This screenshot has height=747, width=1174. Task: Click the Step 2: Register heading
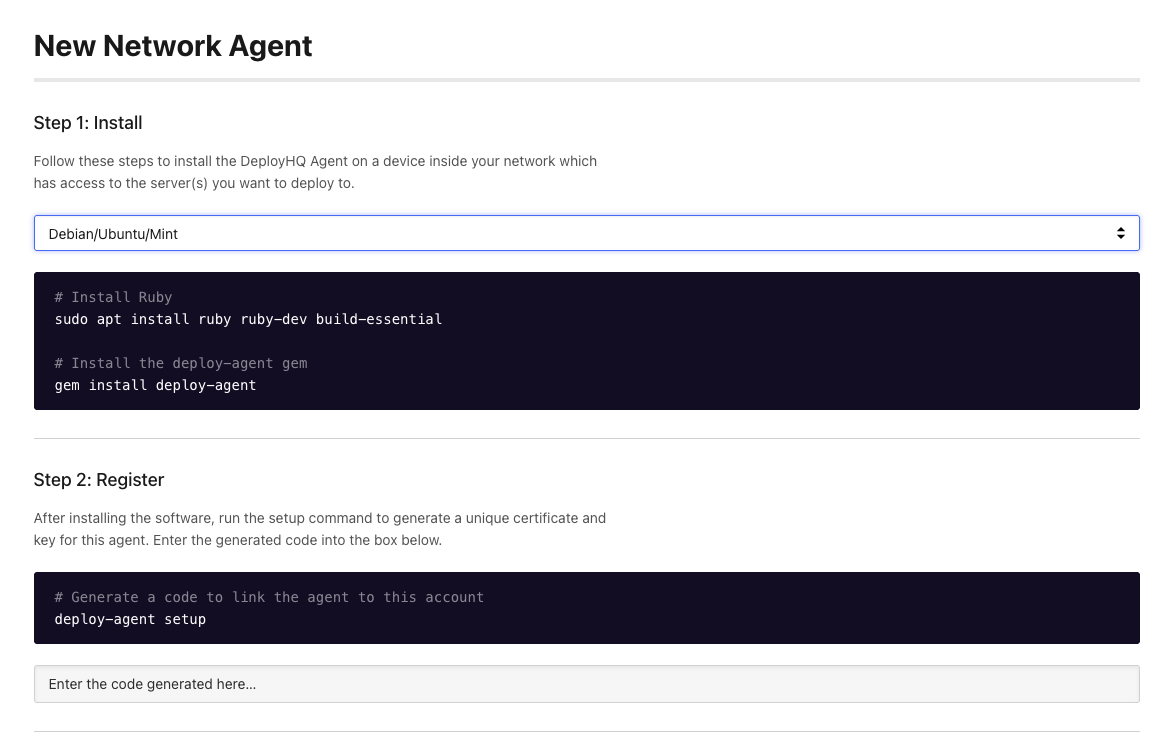click(x=99, y=480)
